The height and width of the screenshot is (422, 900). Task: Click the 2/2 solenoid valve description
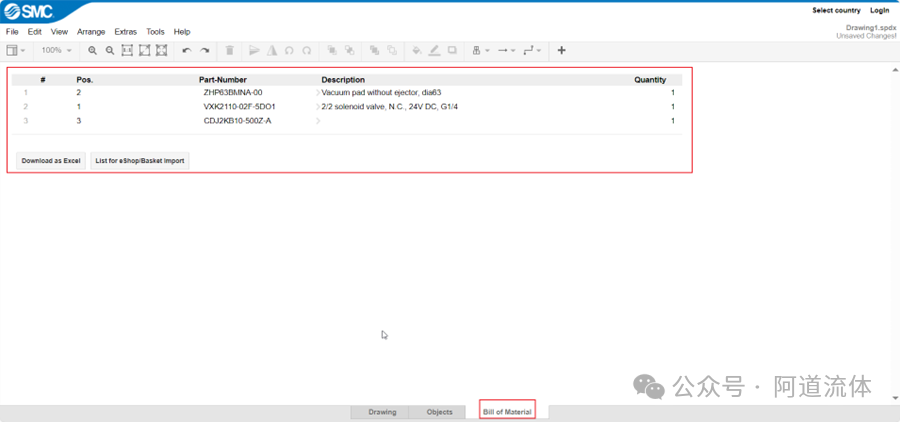coord(389,107)
